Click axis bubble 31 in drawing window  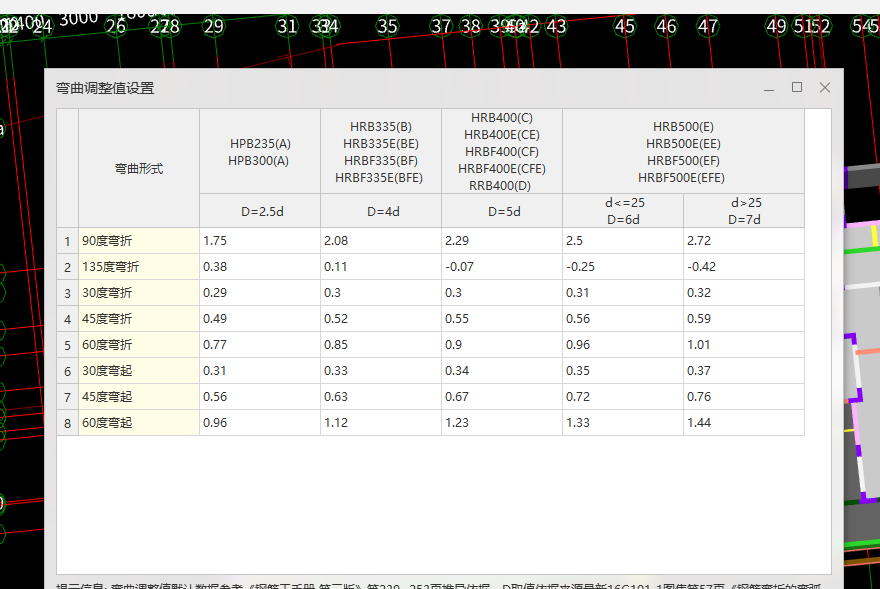click(x=287, y=26)
